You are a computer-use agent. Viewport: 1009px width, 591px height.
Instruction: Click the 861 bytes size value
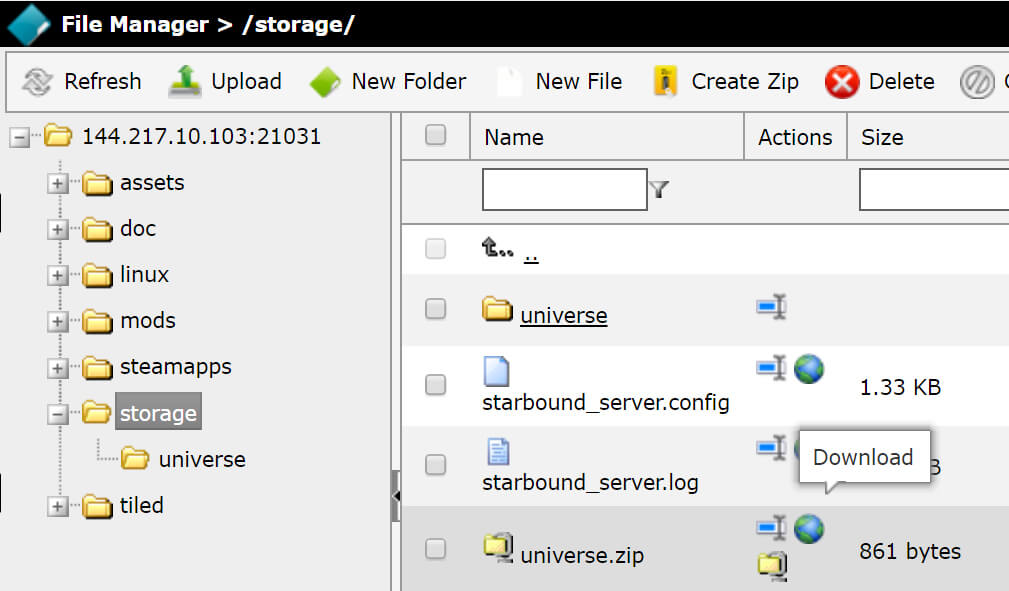(x=910, y=551)
